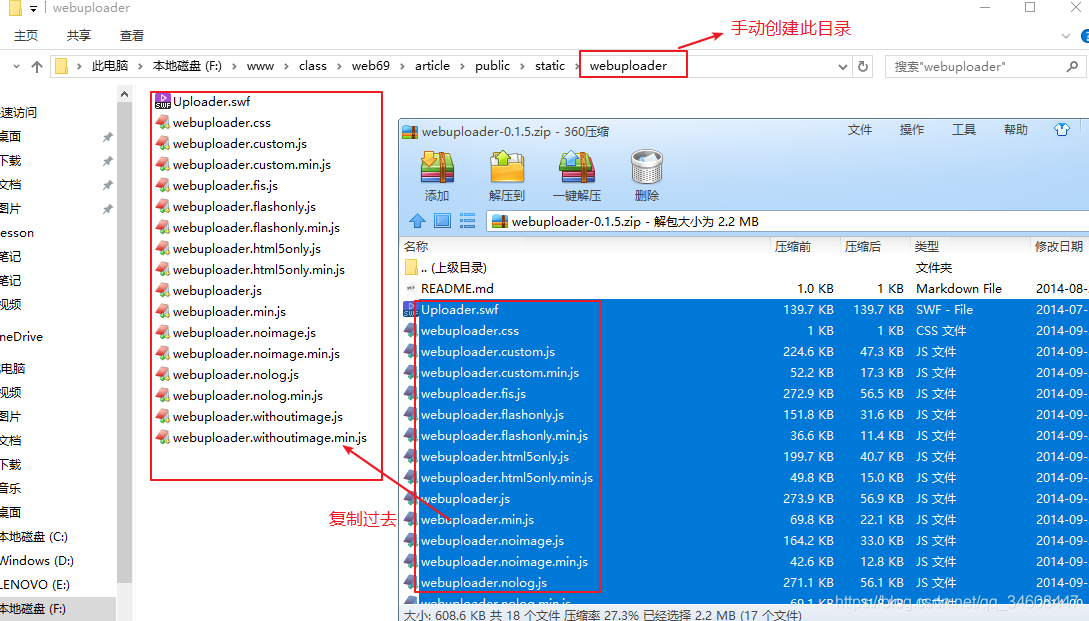Select webuploader.custom.js in Explorer folder
The width and height of the screenshot is (1089, 621).
(x=240, y=144)
